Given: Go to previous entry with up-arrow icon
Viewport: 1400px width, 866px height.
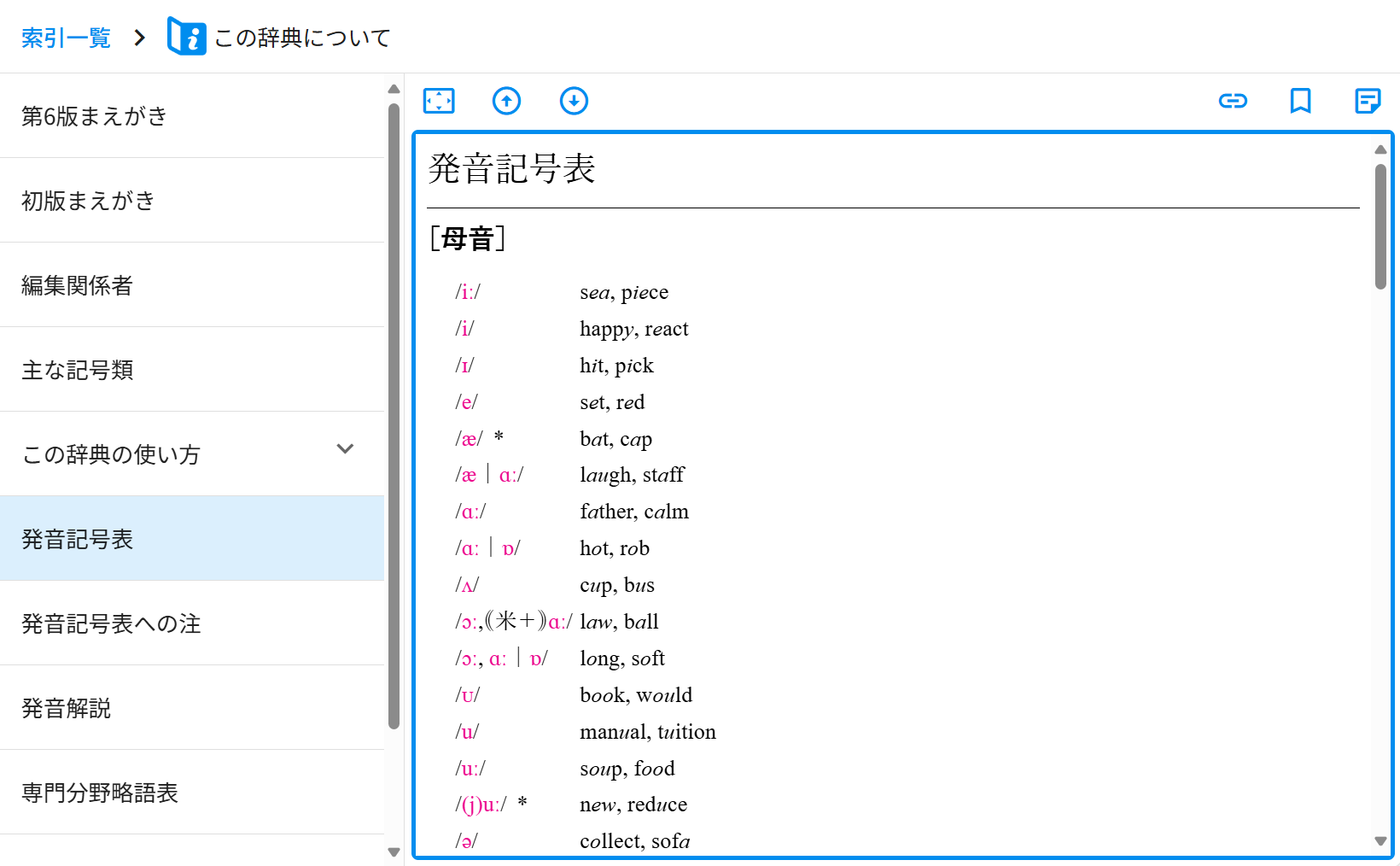Looking at the screenshot, I should coord(506,101).
